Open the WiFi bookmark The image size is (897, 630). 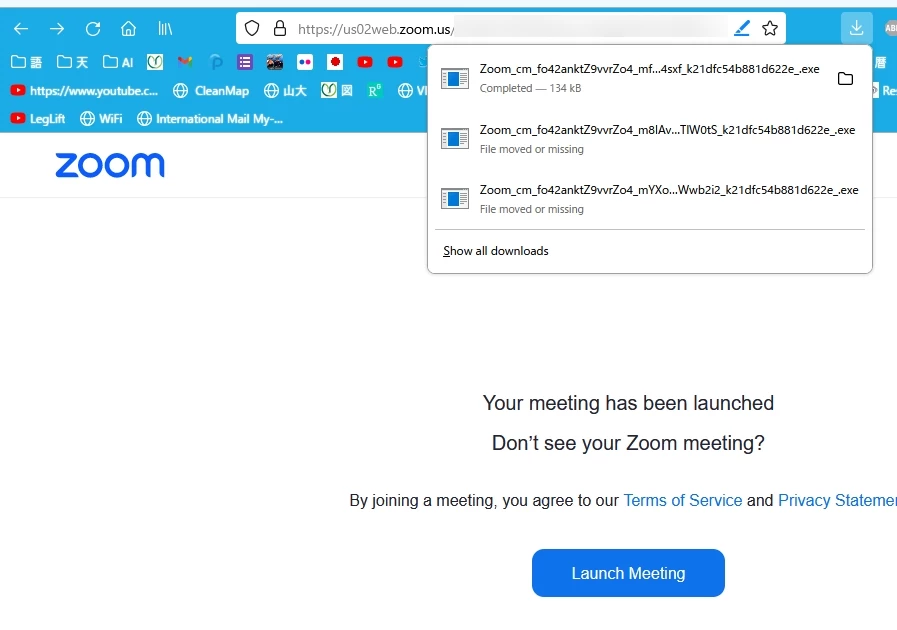pyautogui.click(x=101, y=118)
